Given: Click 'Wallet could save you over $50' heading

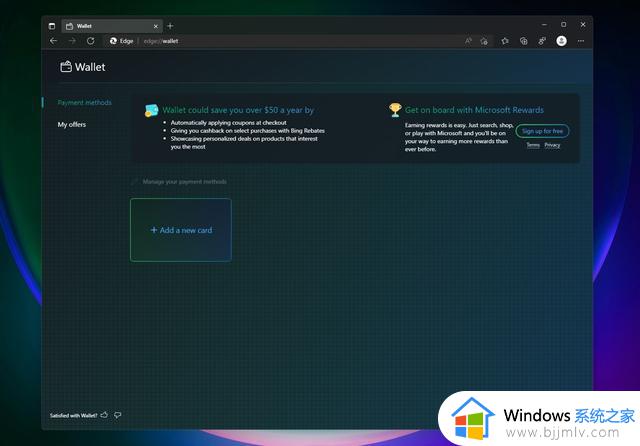Looking at the screenshot, I should [x=238, y=110].
